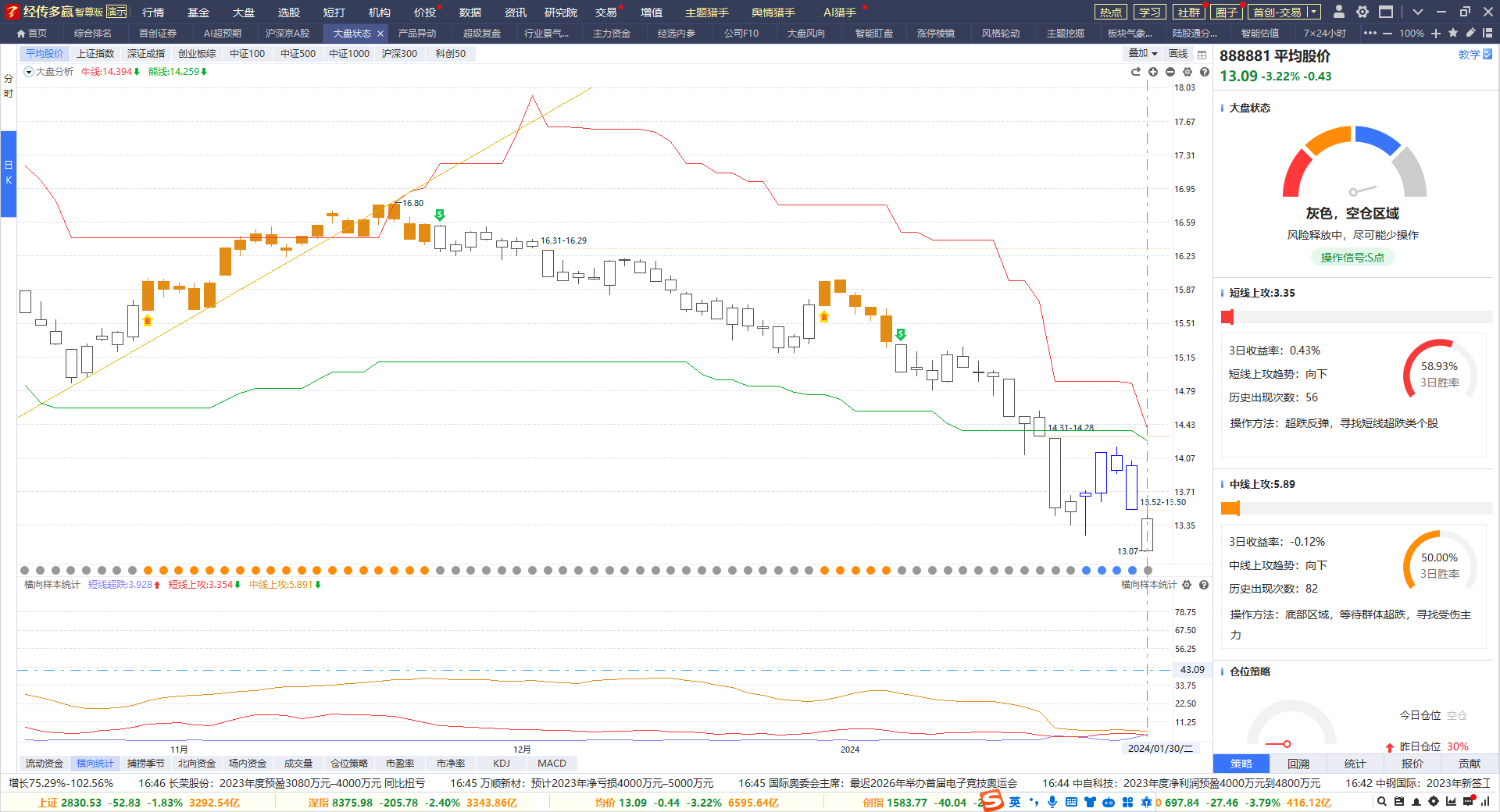The height and width of the screenshot is (812, 1500).
Task: Open the 选股 menu
Action: (x=289, y=12)
